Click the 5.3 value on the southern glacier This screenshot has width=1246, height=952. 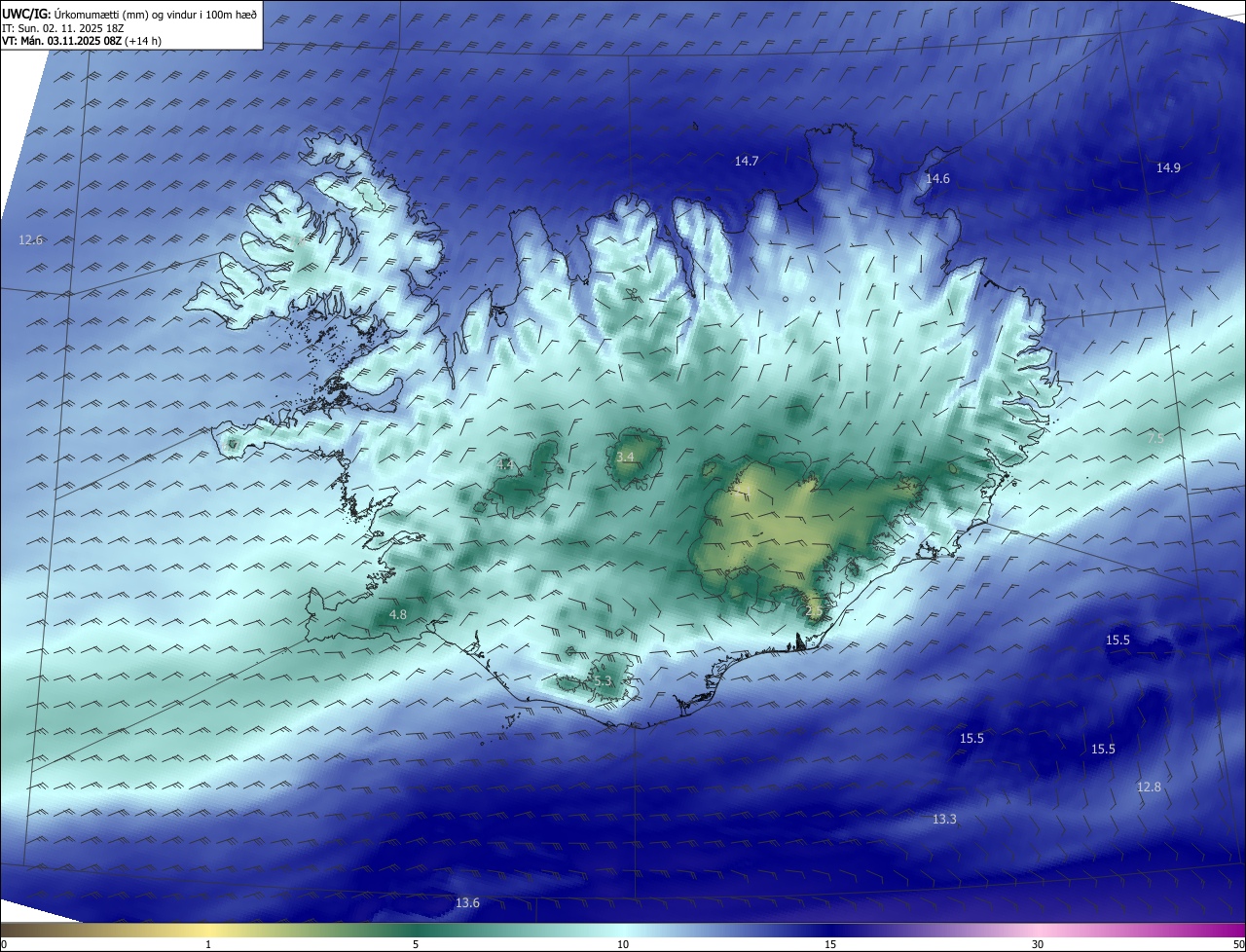click(603, 681)
